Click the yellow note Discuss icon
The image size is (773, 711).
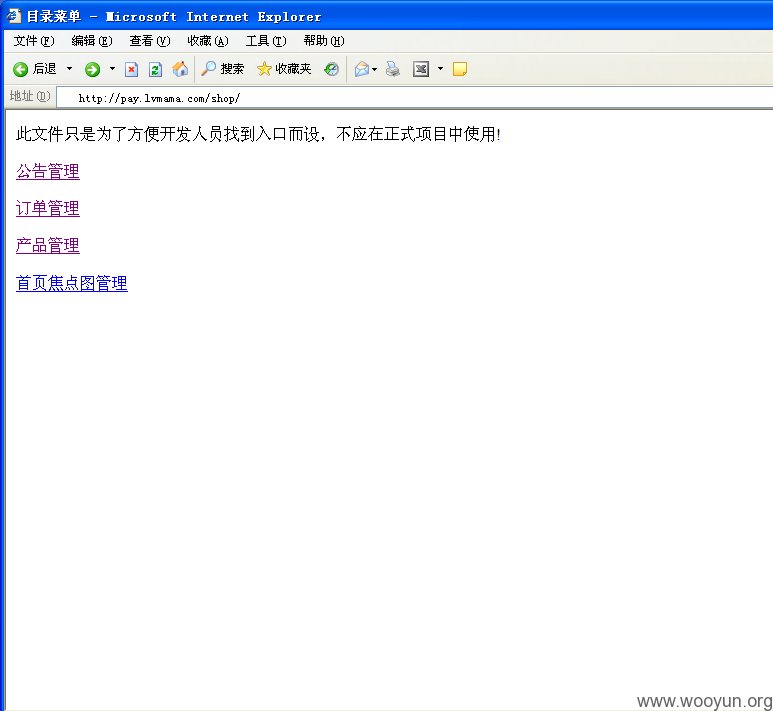coord(459,69)
